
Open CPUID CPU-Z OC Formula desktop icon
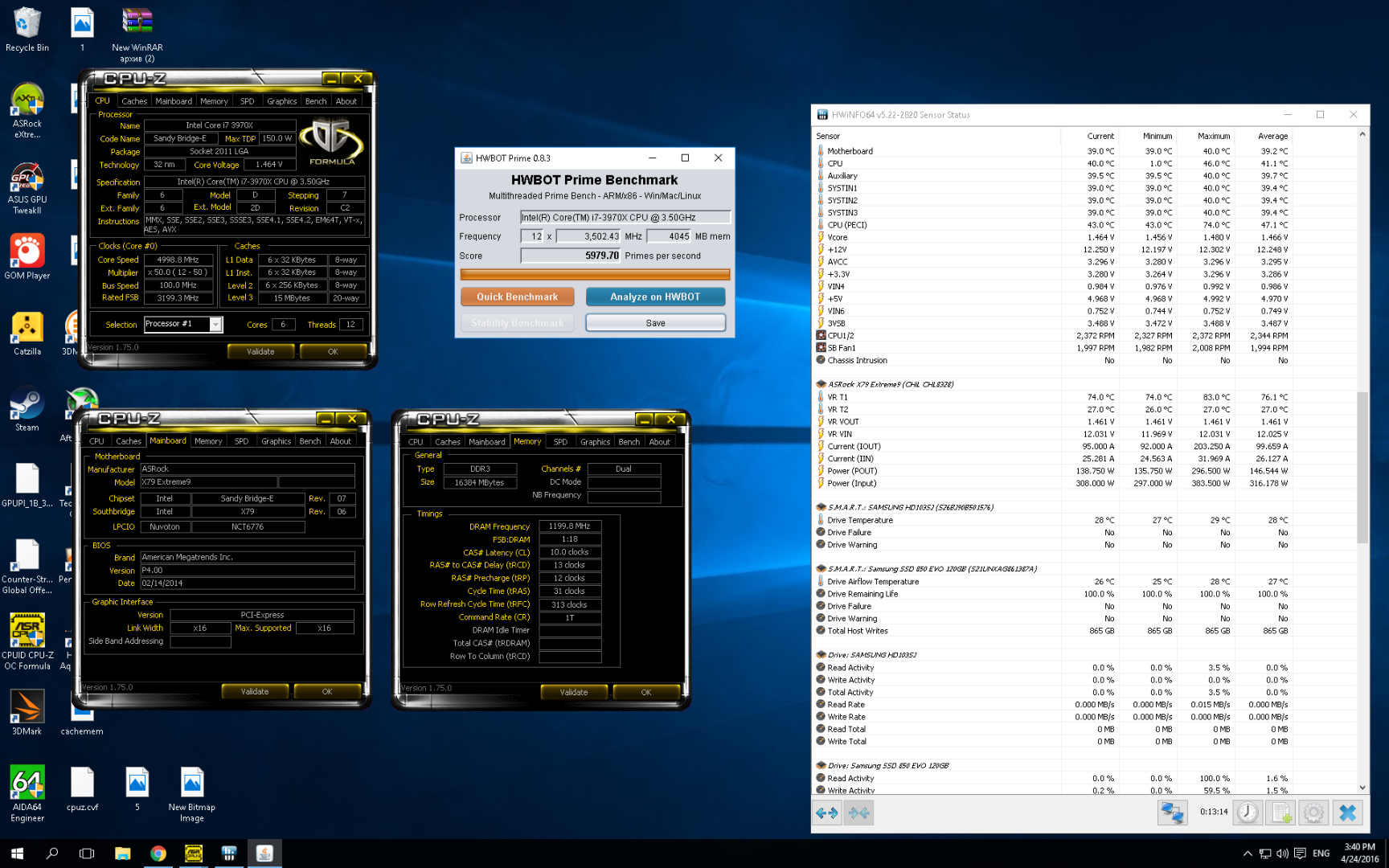[x=27, y=641]
